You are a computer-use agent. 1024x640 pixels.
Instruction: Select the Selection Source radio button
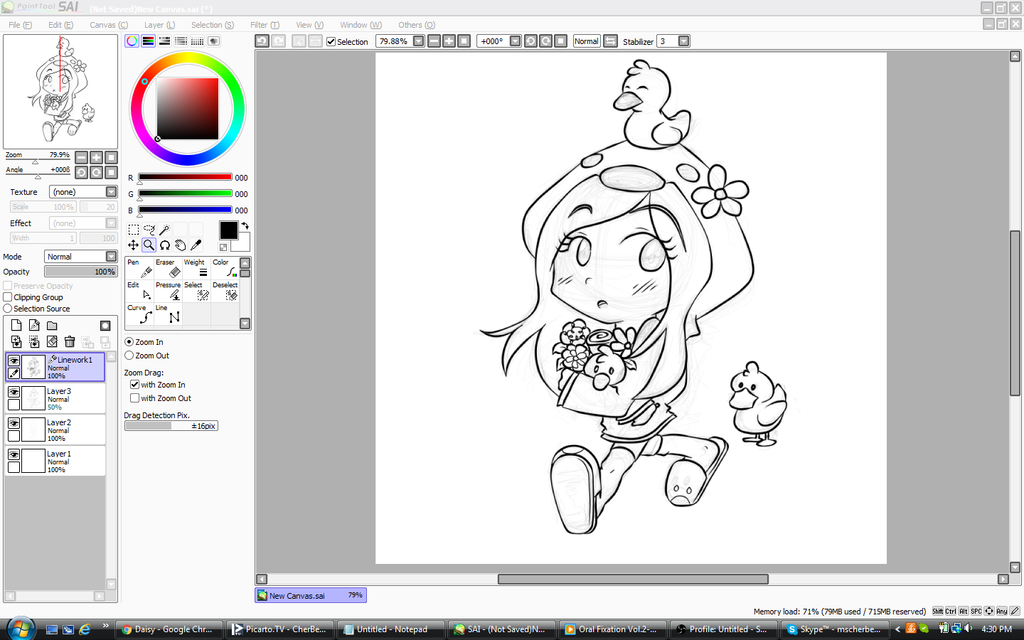pyautogui.click(x=8, y=308)
